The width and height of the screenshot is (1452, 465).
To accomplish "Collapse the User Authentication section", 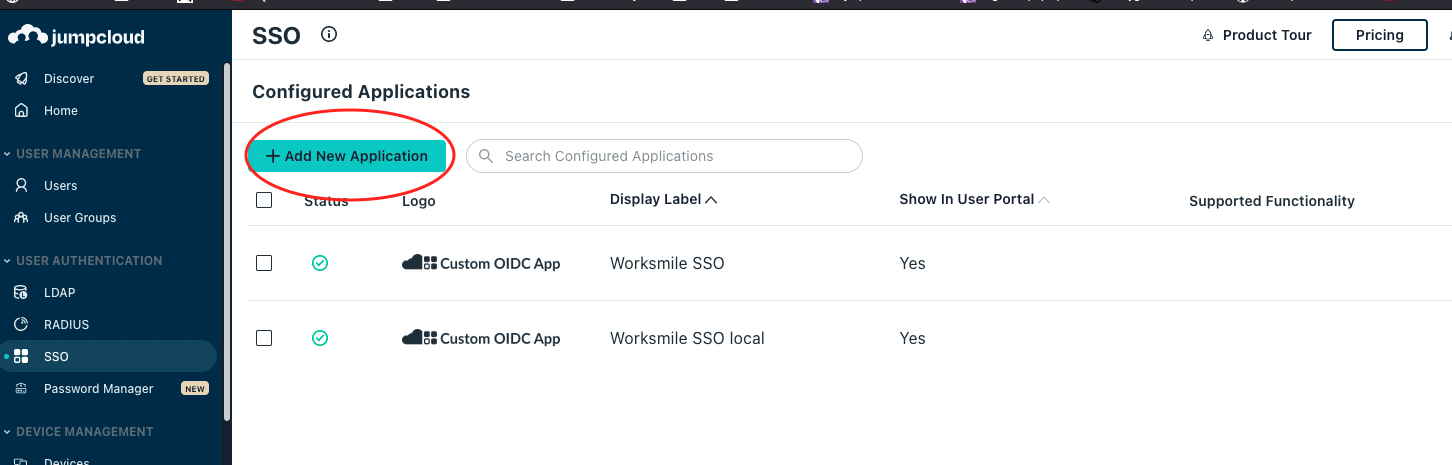I will [x=82, y=261].
